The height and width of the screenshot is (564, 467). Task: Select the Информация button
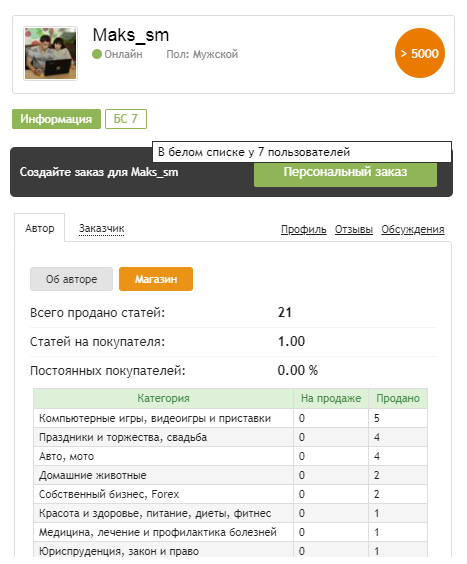56,119
